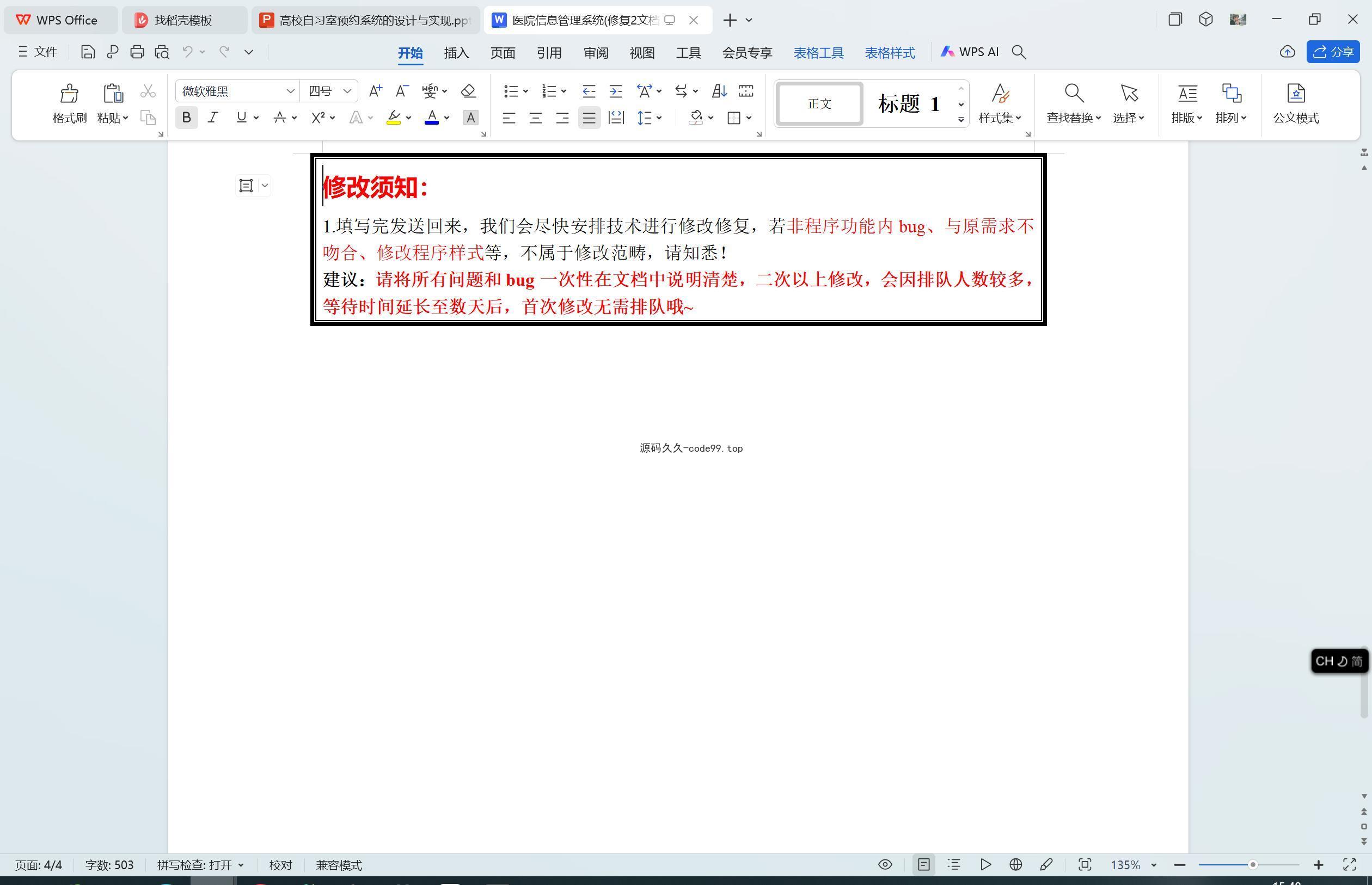
Task: Click the Export to PDF icon
Action: click(112, 52)
